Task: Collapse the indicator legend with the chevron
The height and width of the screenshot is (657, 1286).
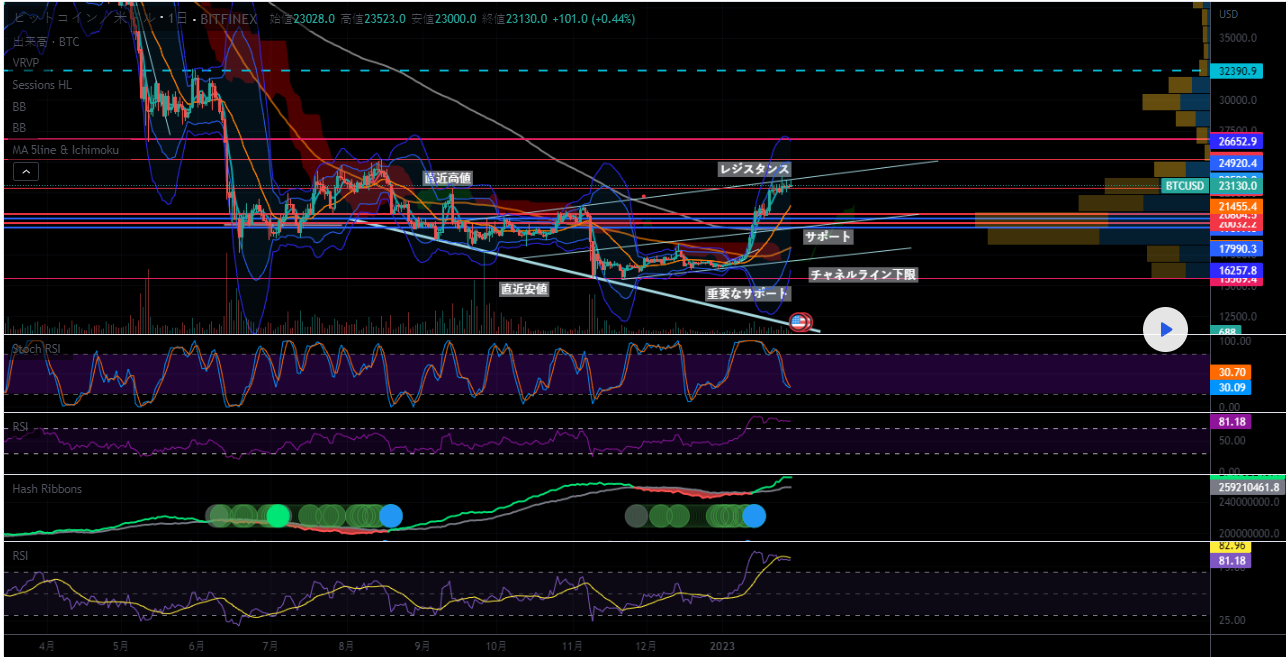Action: [26, 172]
